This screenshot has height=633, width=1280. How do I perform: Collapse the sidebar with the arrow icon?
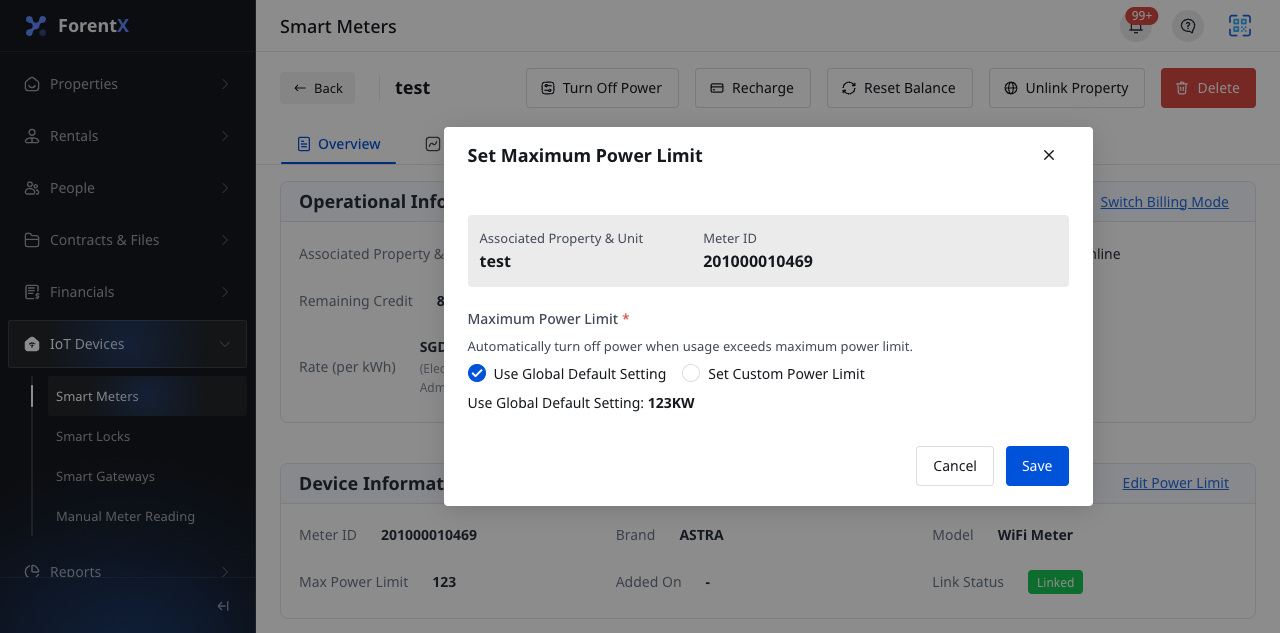[223, 606]
